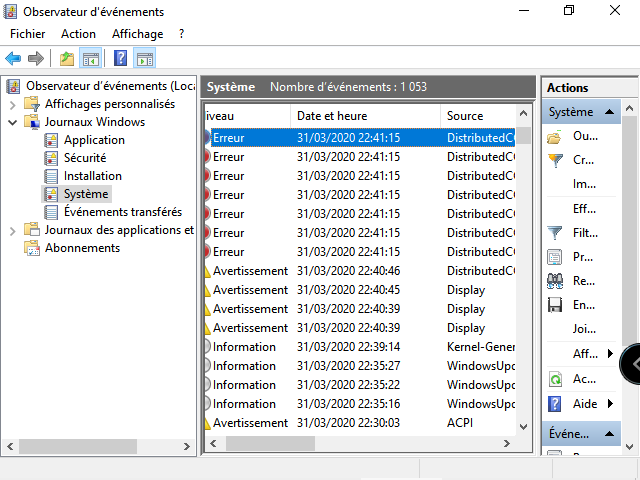Click the Installation log icon in tree
Viewport: 640px width, 480px height.
[51, 176]
